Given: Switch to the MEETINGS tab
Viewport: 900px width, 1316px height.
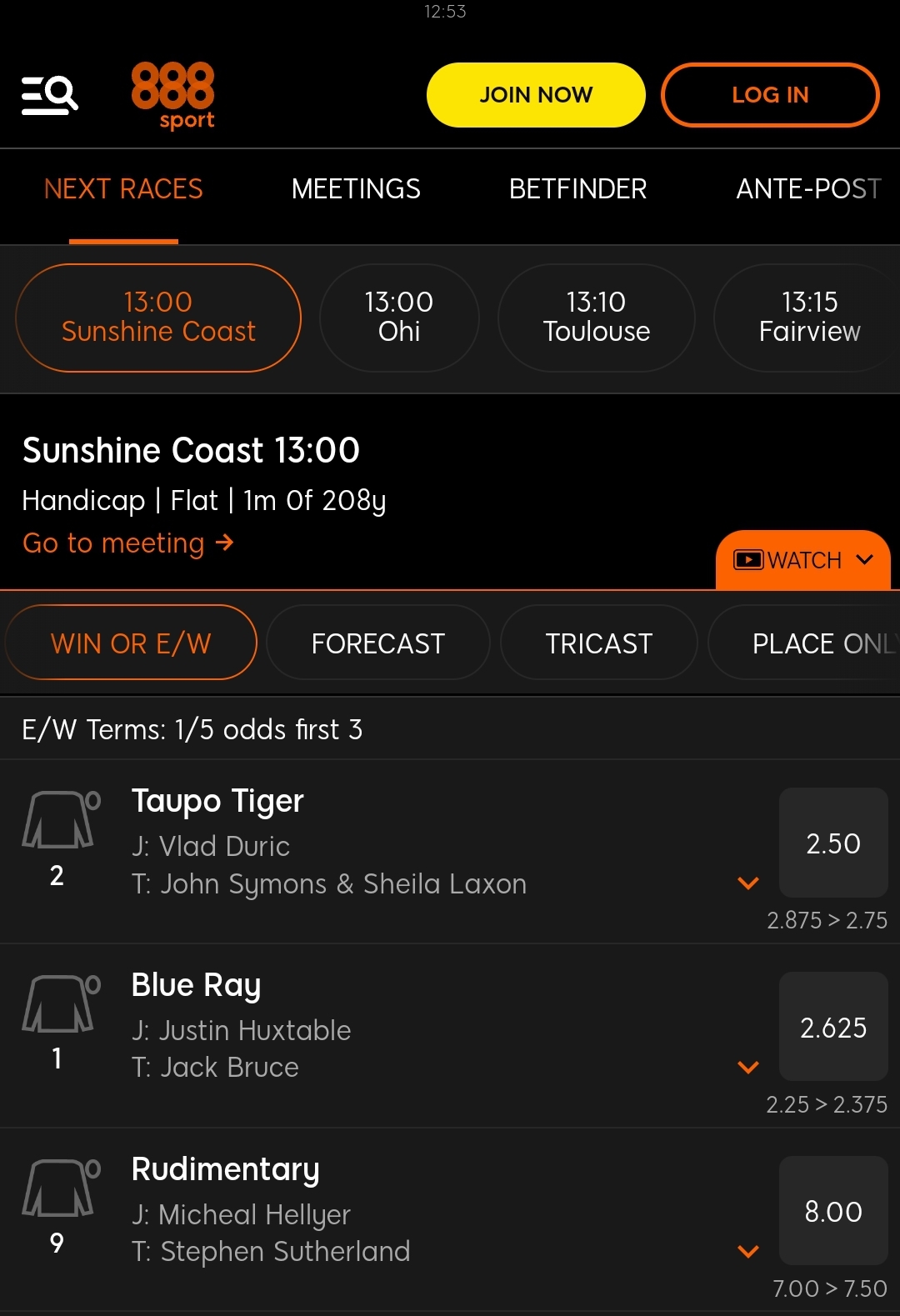Looking at the screenshot, I should click(356, 189).
